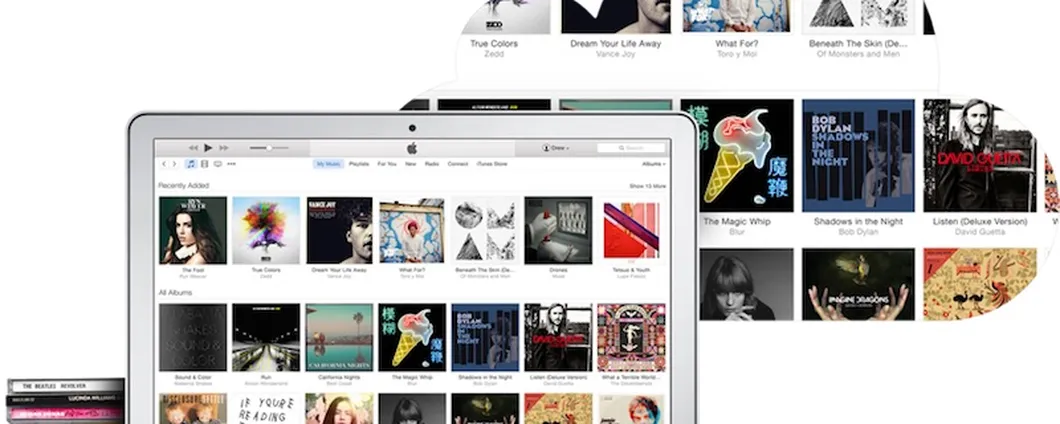Screen dimensions: 1060x424
Task: Switch to the TV Shows library icon
Action: [x=218, y=164]
